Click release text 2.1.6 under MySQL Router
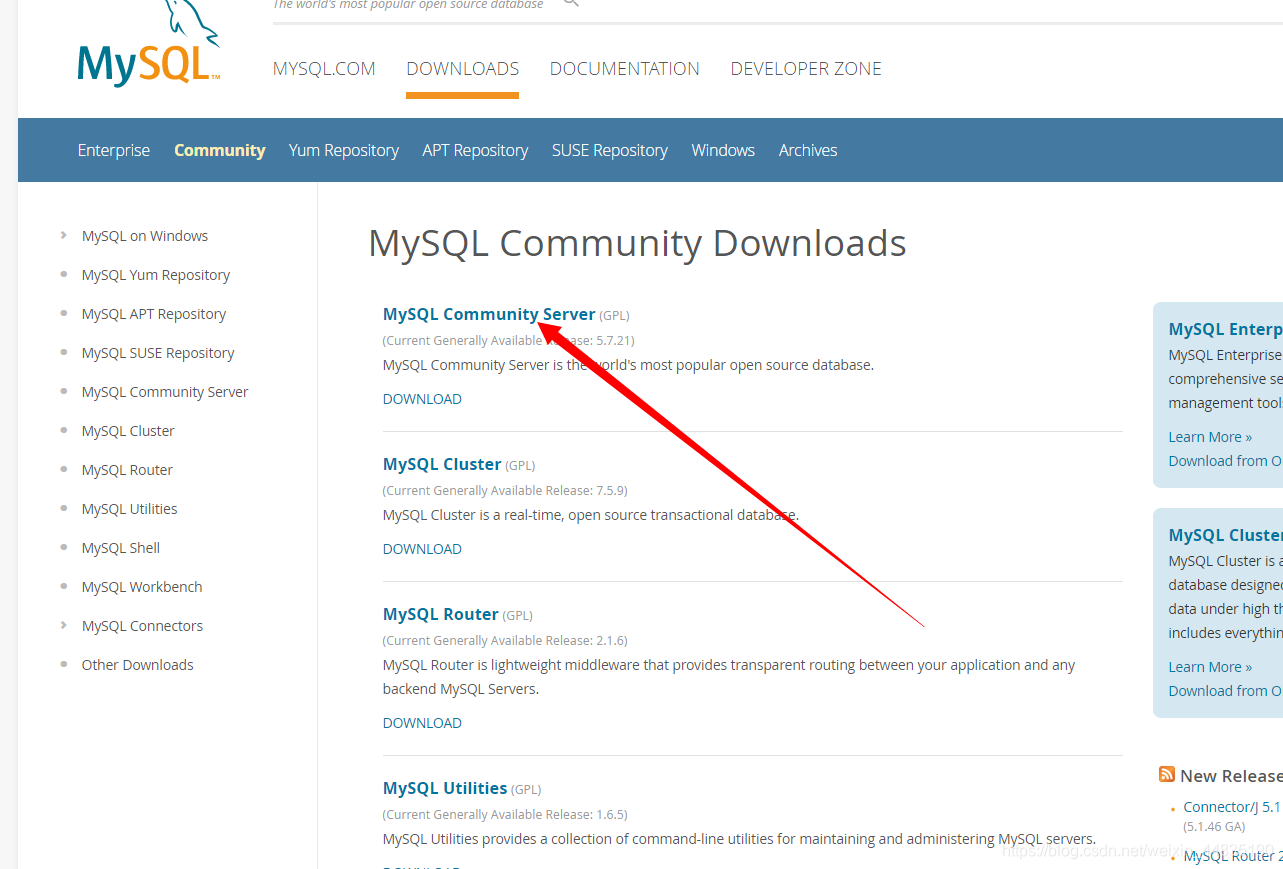 point(610,641)
